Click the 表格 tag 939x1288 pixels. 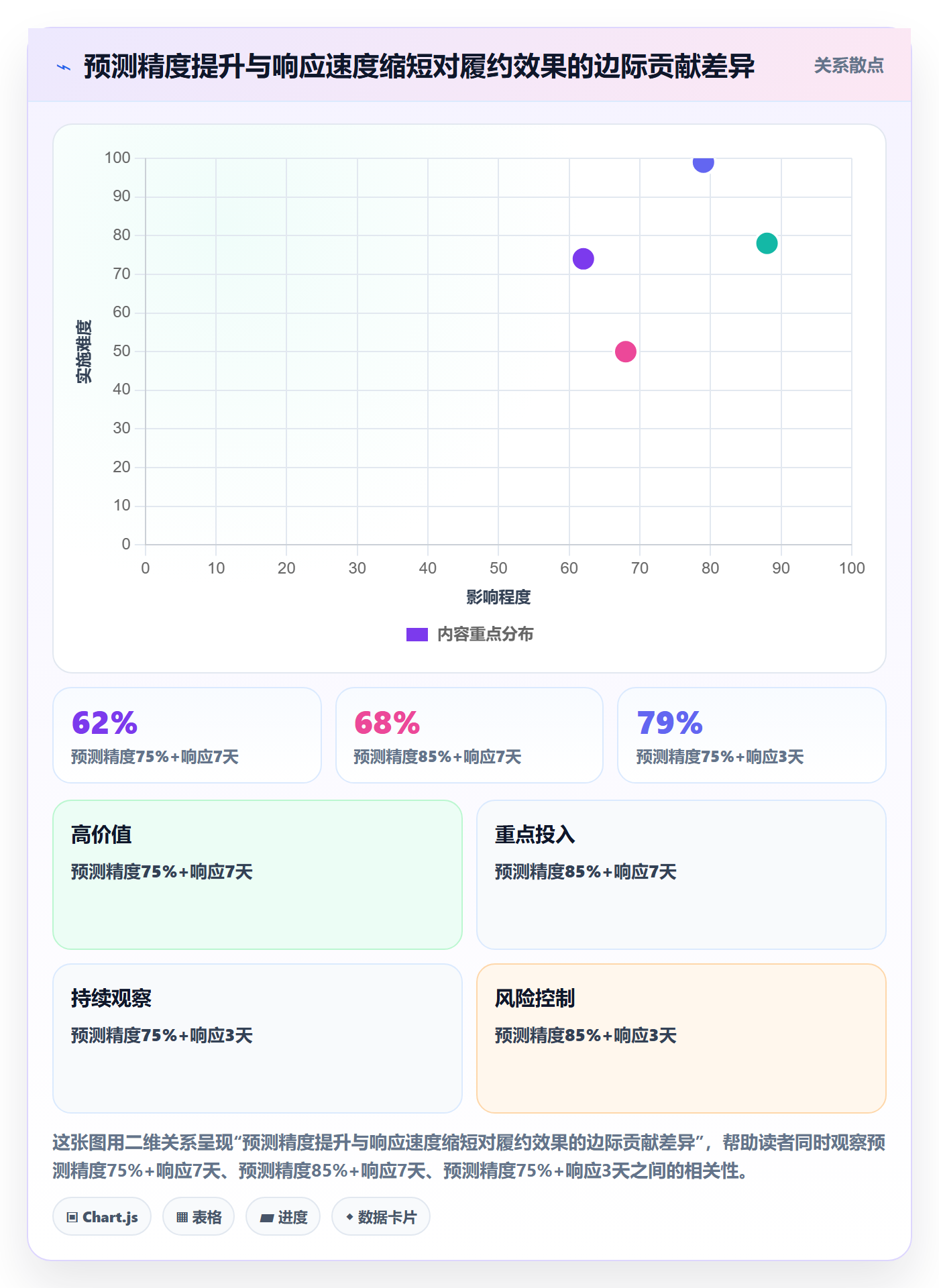click(x=199, y=1217)
